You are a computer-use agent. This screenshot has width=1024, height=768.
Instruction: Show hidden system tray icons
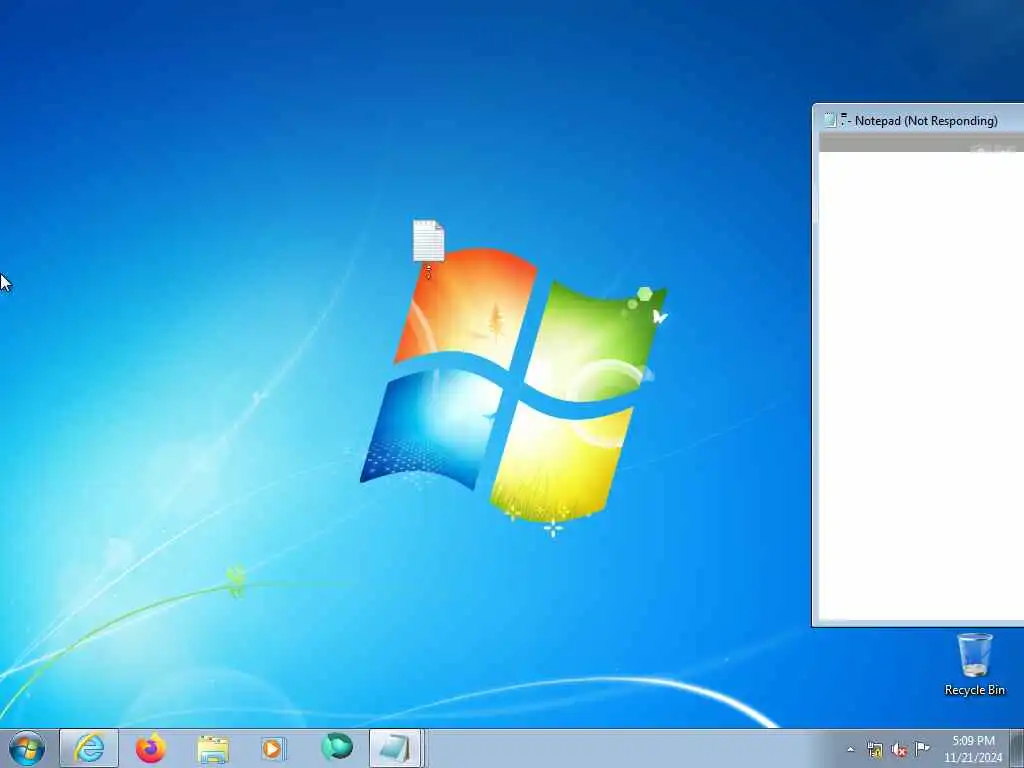(850, 749)
